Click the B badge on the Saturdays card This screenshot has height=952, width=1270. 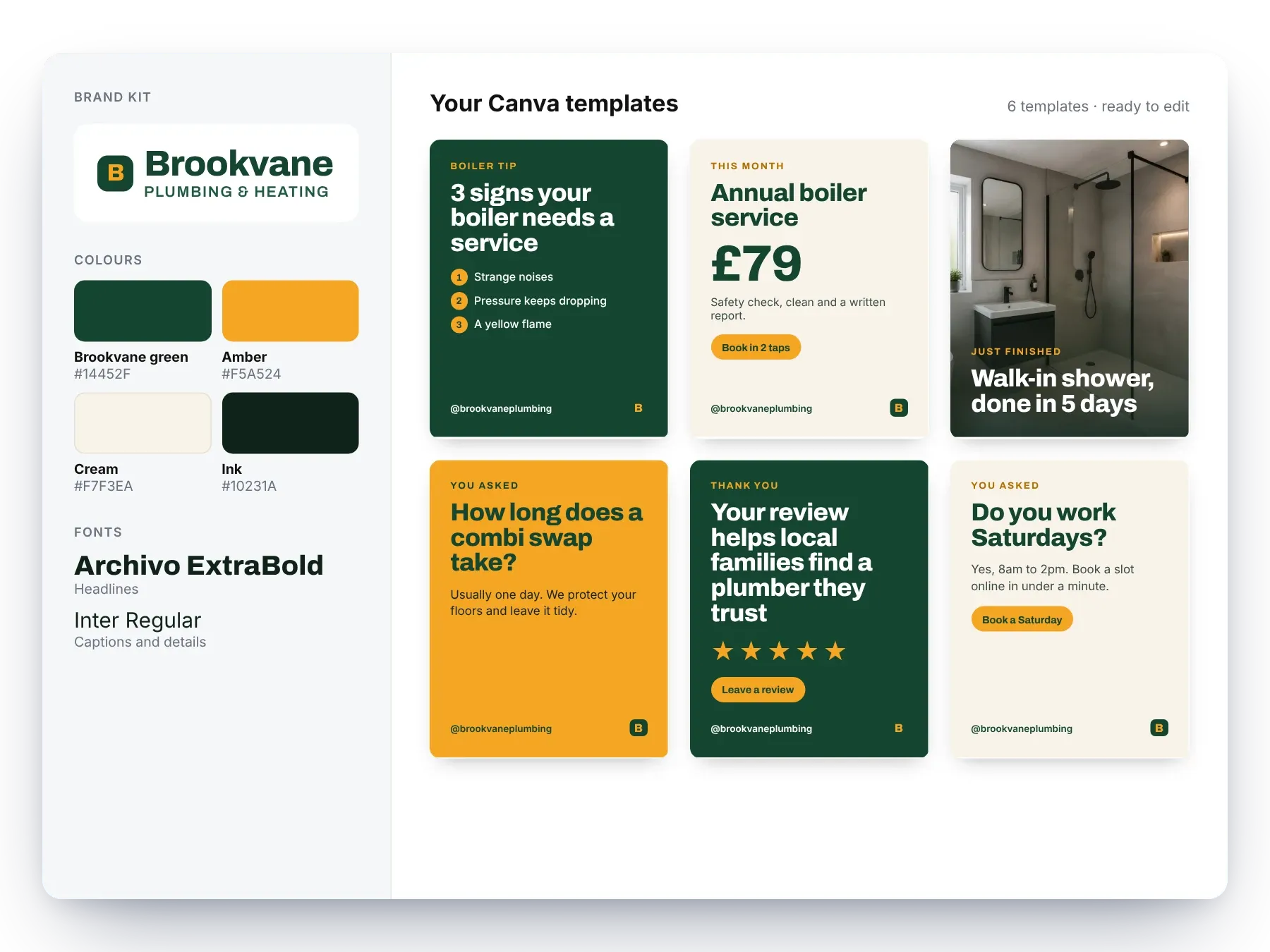(1159, 728)
